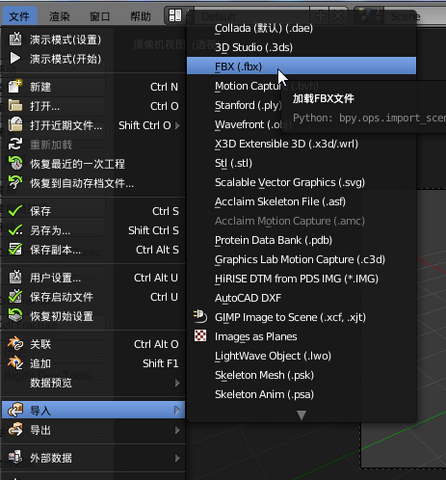Click the Images as Planes checker icon
The height and width of the screenshot is (480, 446).
[200, 336]
